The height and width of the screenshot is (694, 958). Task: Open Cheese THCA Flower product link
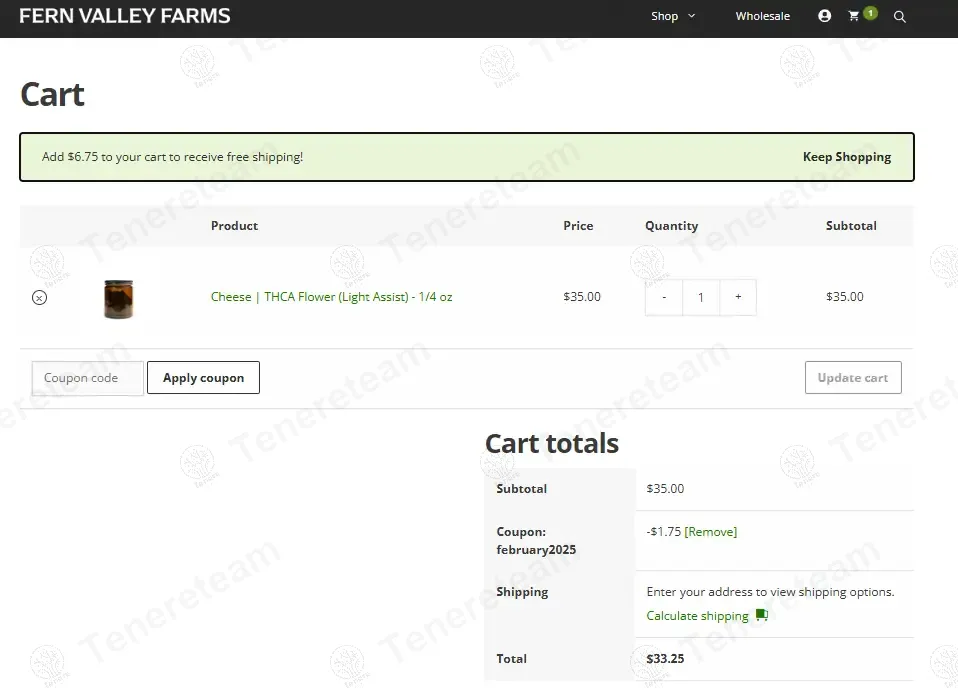(331, 297)
